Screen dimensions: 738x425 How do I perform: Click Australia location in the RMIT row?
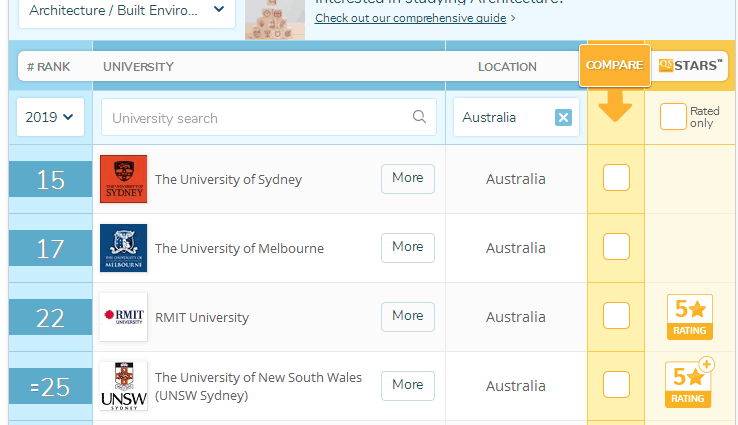[x=516, y=317]
